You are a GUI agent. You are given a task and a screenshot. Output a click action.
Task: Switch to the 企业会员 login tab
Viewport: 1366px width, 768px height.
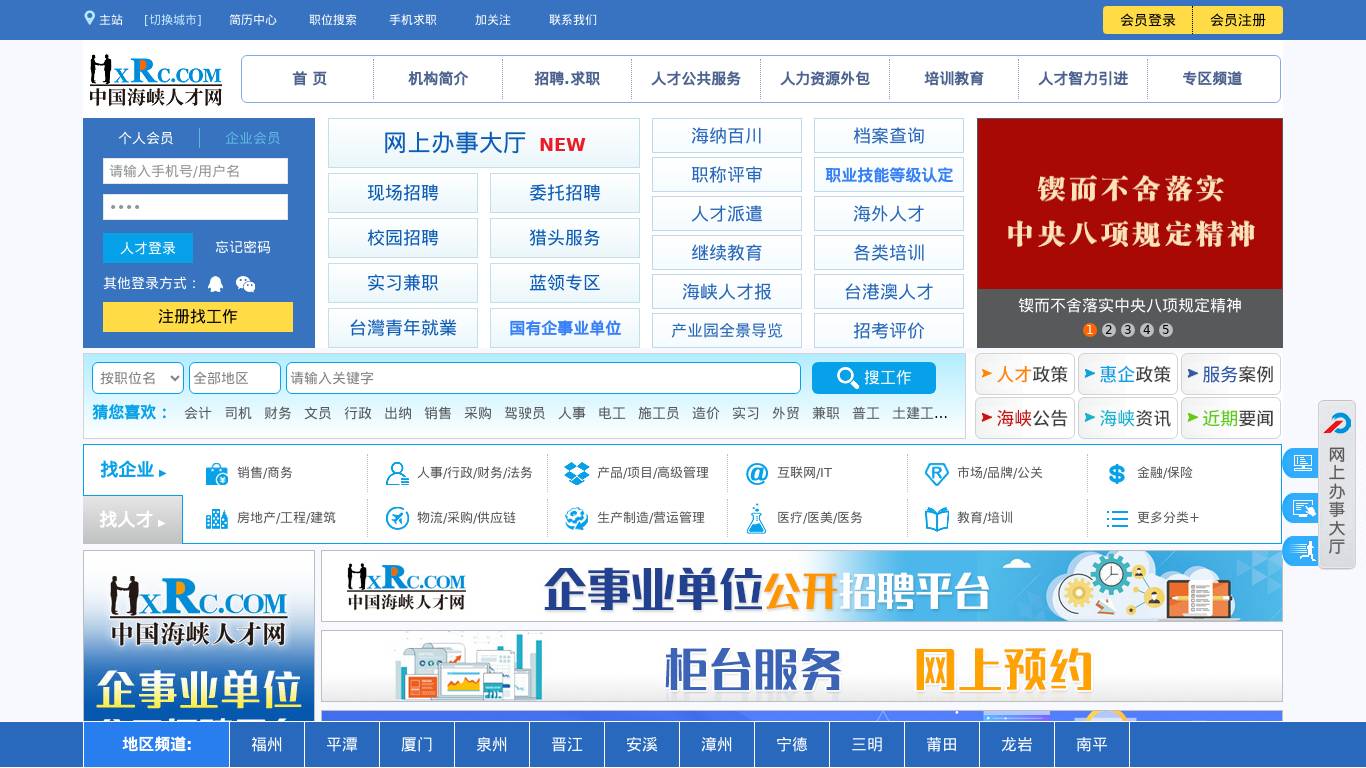pyautogui.click(x=252, y=138)
